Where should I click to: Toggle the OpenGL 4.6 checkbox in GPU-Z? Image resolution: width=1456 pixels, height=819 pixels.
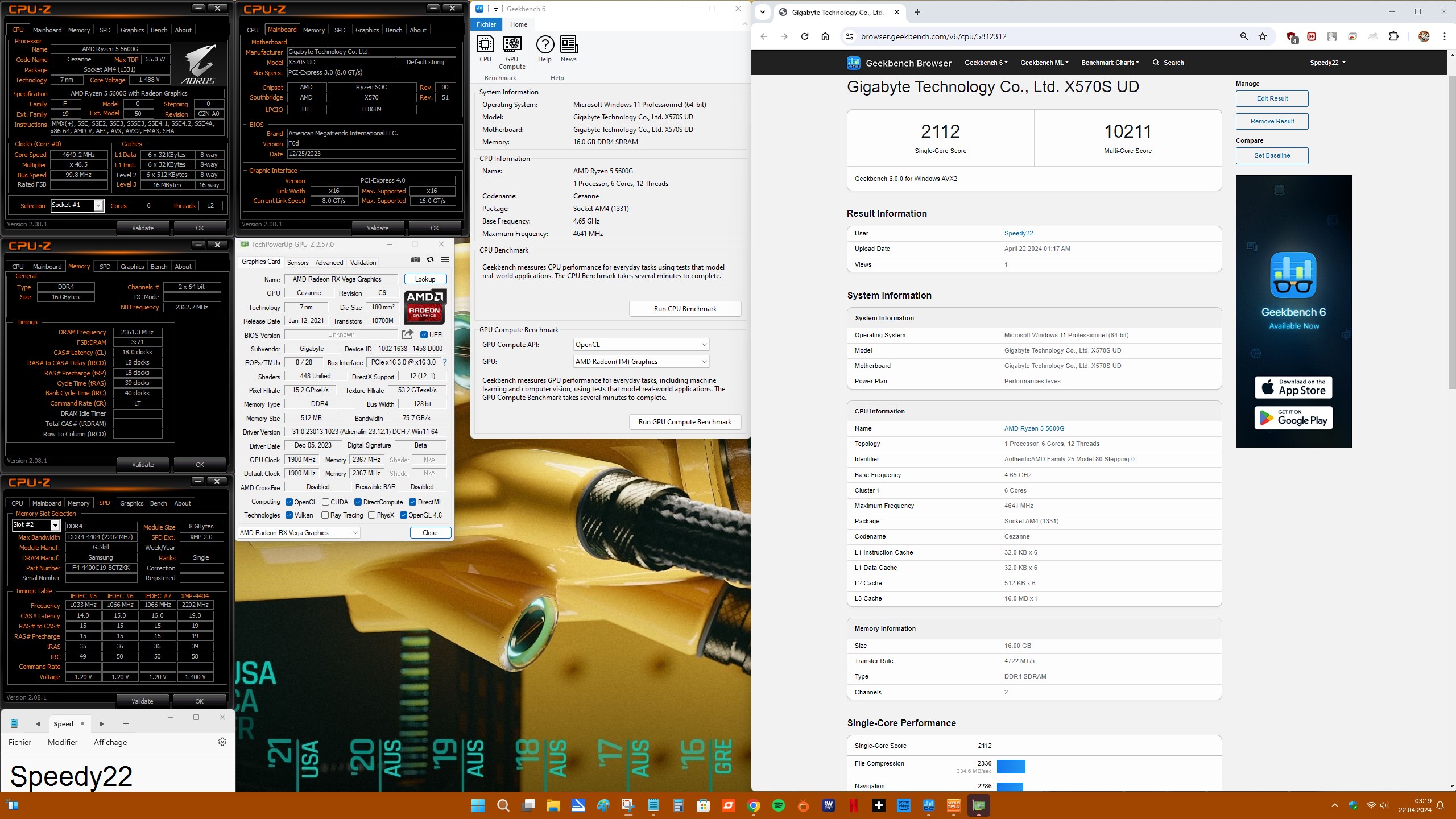tap(403, 515)
